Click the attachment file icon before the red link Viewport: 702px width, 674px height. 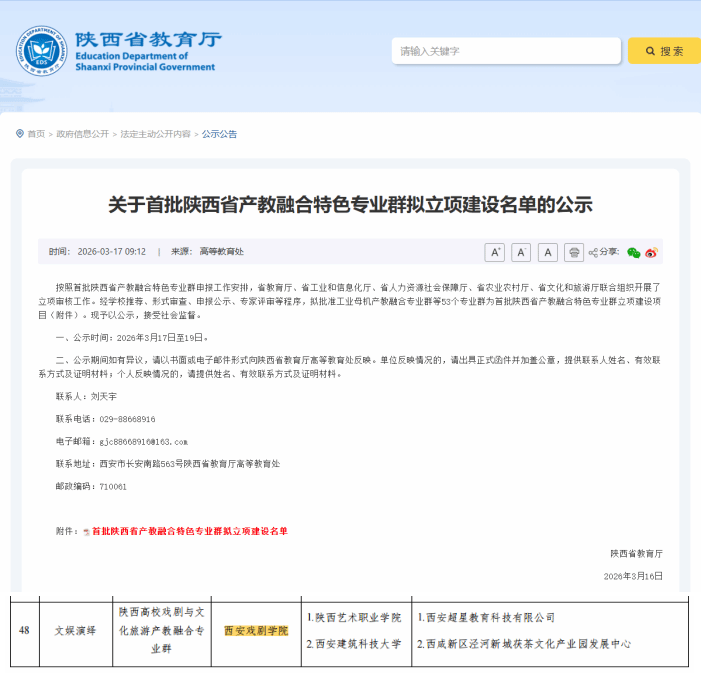[x=86, y=532]
